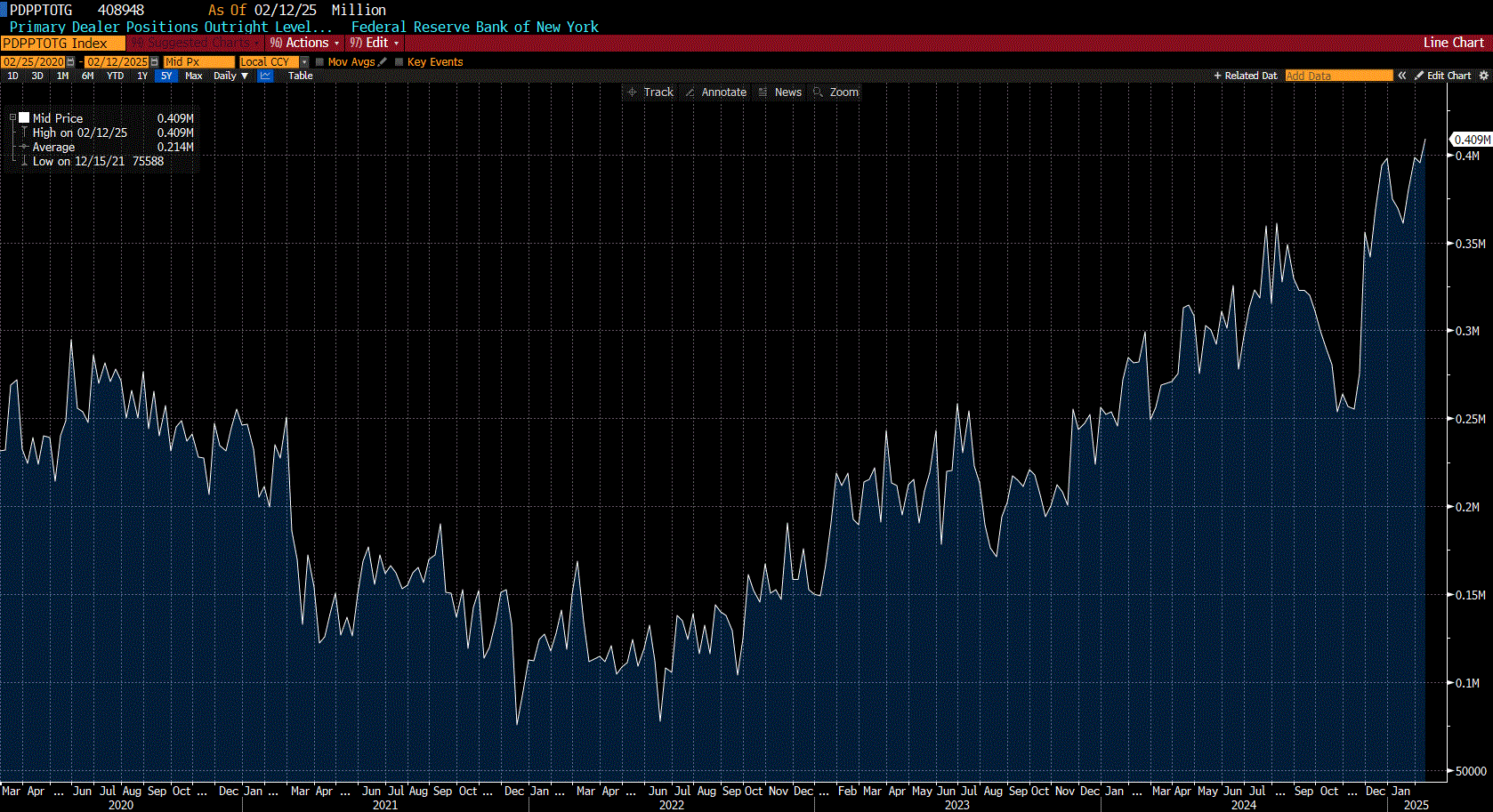Click the Add Data input field

(x=1338, y=76)
